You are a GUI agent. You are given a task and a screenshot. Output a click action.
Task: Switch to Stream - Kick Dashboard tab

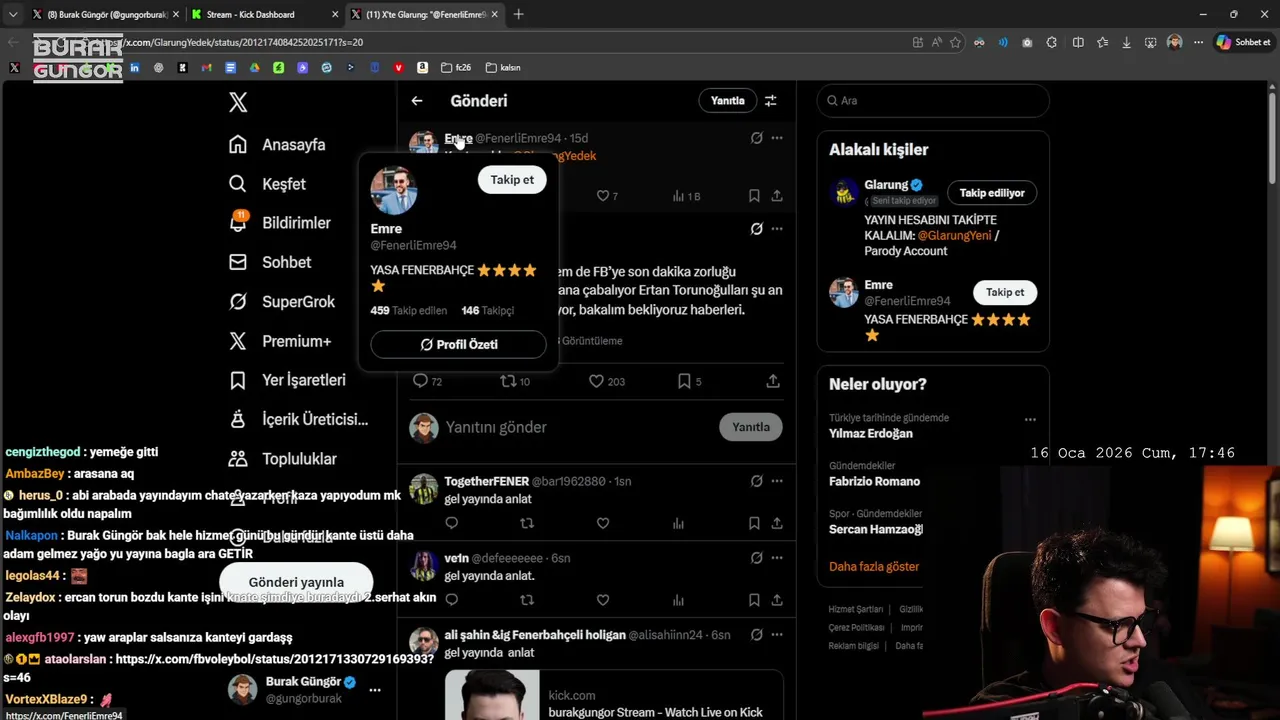[x=263, y=15]
